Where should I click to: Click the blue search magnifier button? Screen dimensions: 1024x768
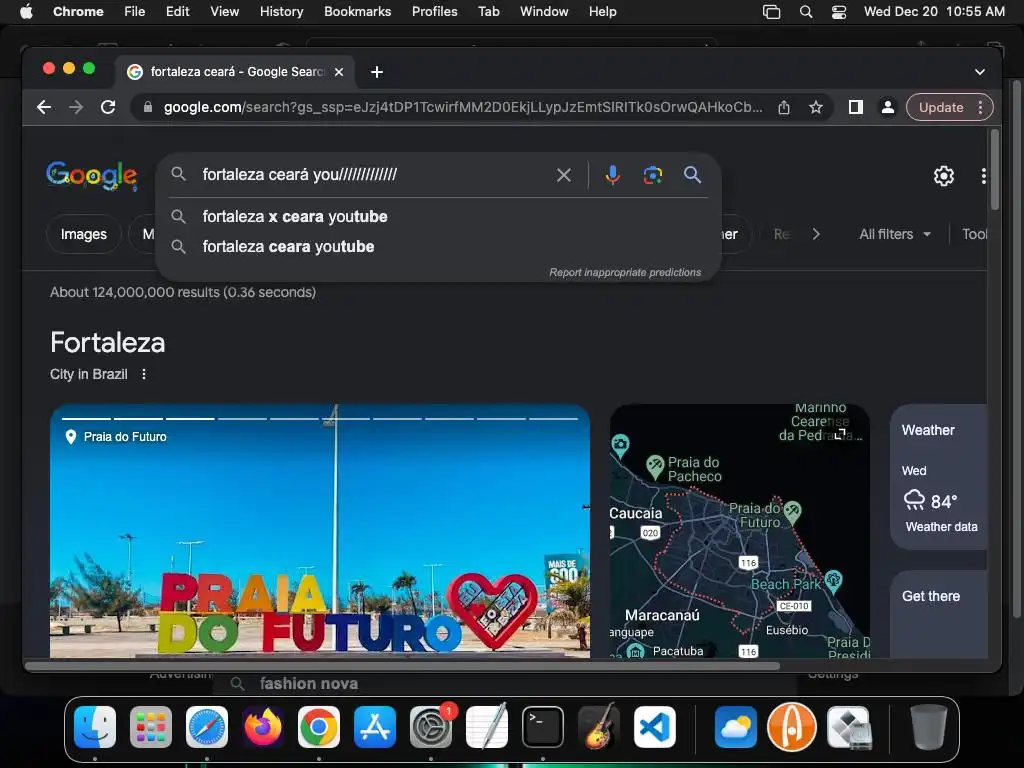692,174
